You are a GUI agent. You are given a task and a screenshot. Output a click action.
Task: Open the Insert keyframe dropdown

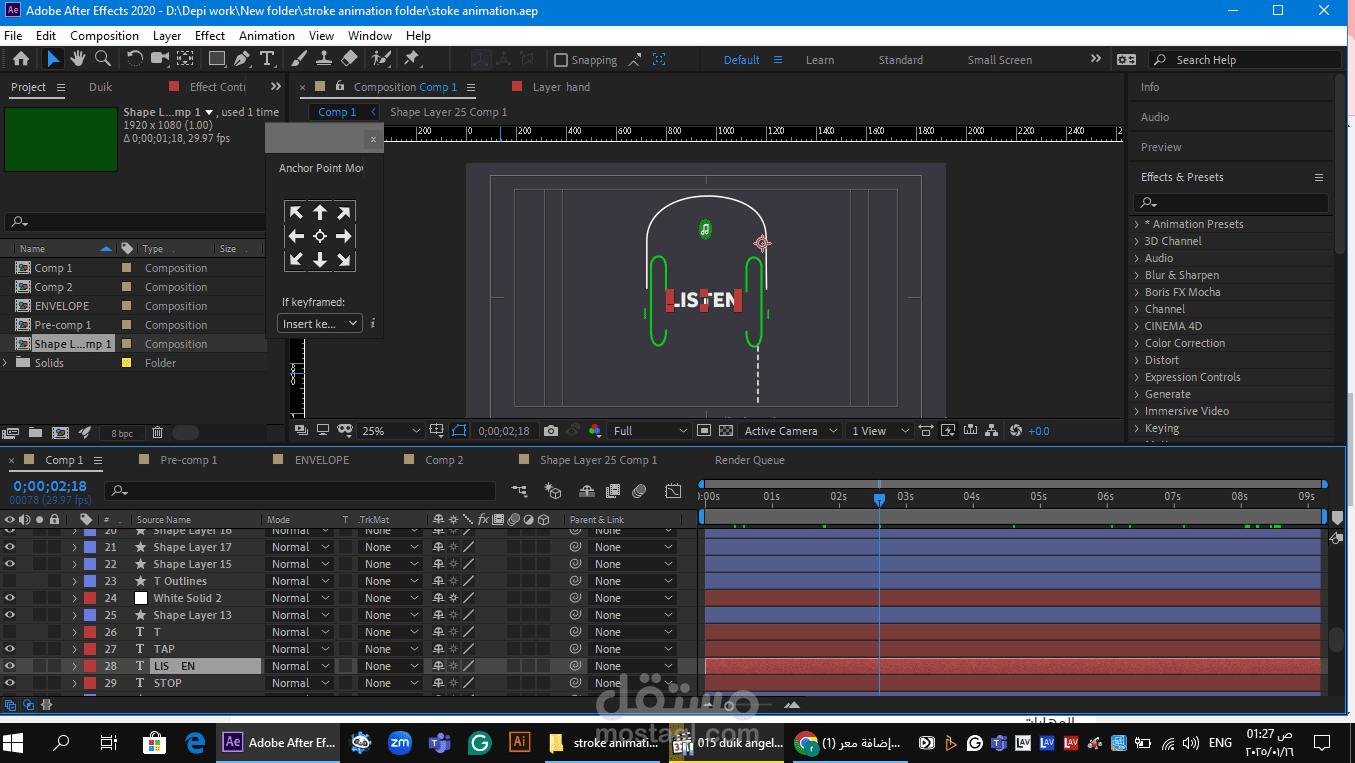320,324
